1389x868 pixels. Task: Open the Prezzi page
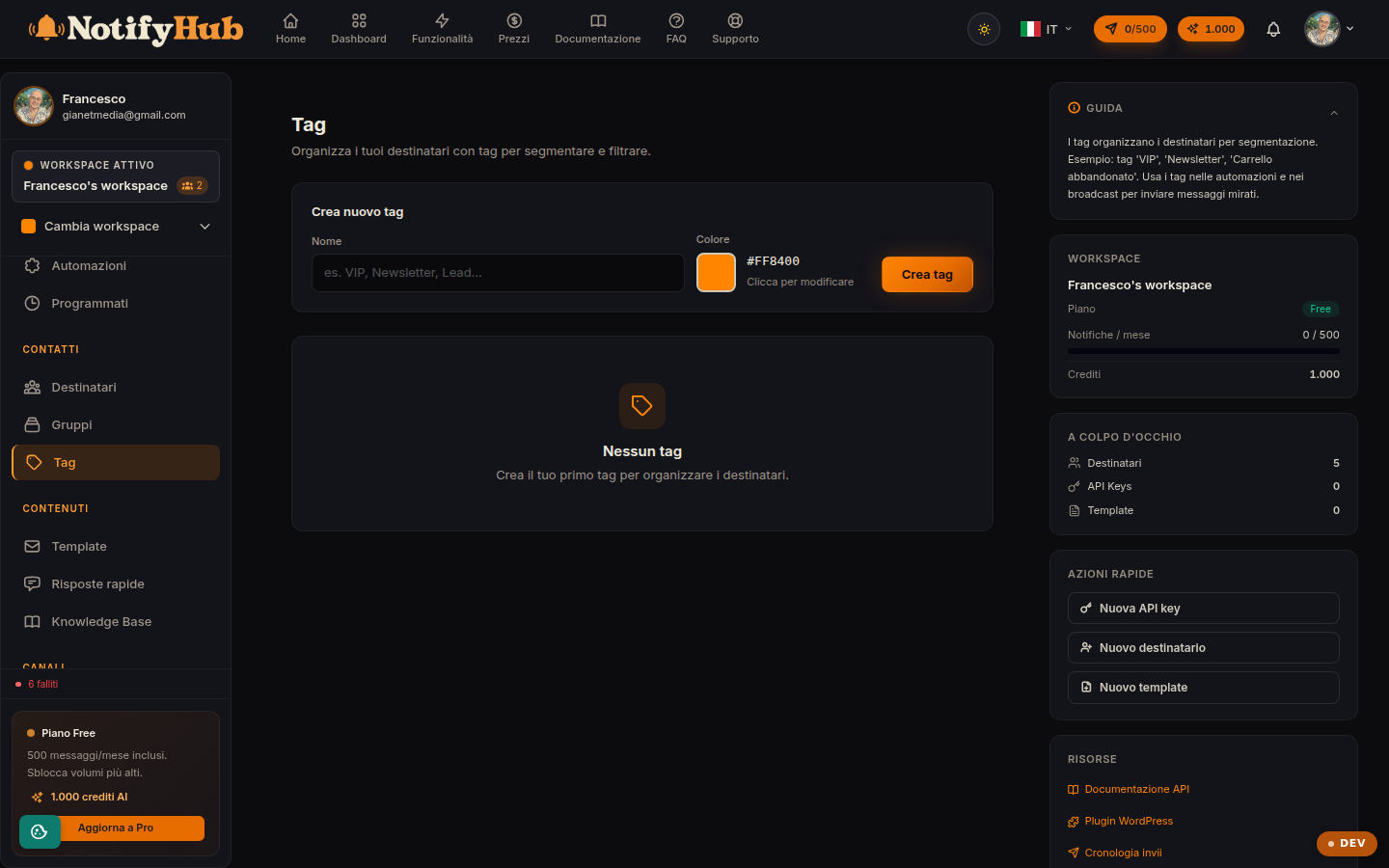pyautogui.click(x=514, y=29)
